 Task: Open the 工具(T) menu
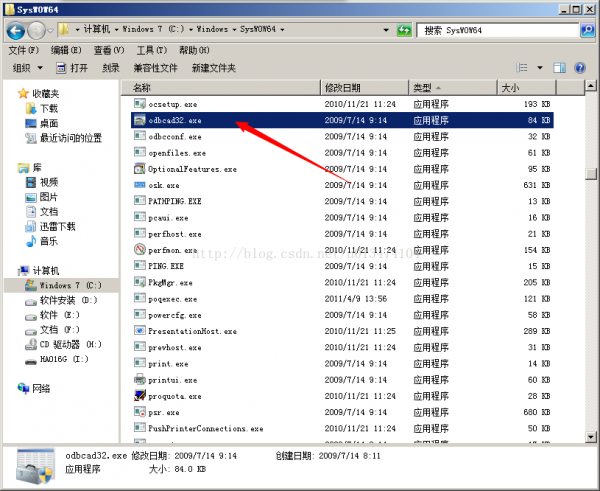152,50
